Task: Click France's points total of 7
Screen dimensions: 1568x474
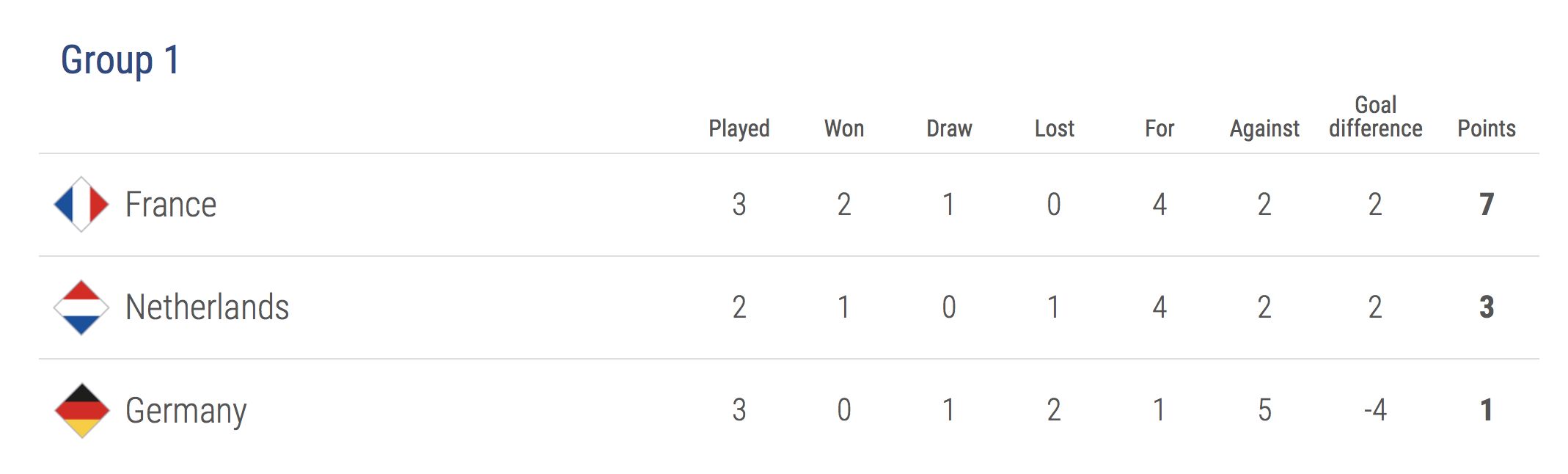Action: click(1486, 204)
